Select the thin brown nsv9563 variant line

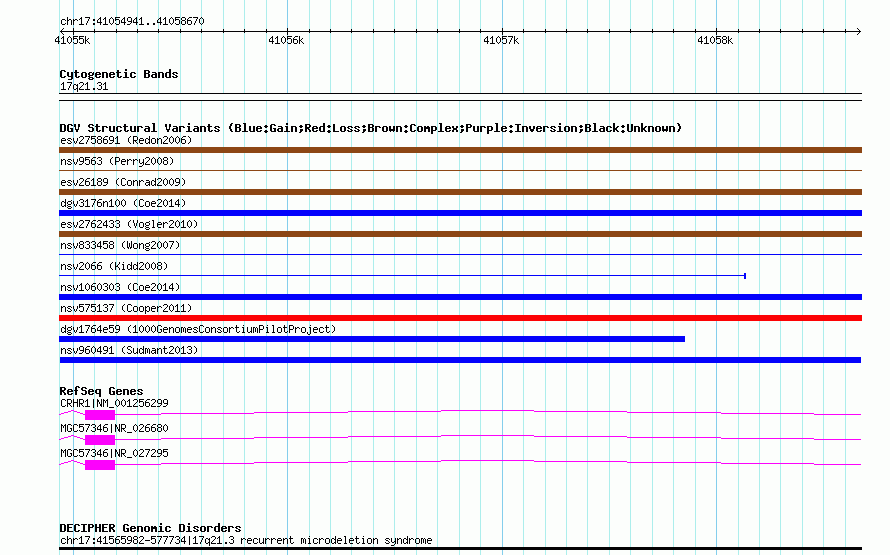(x=460, y=170)
